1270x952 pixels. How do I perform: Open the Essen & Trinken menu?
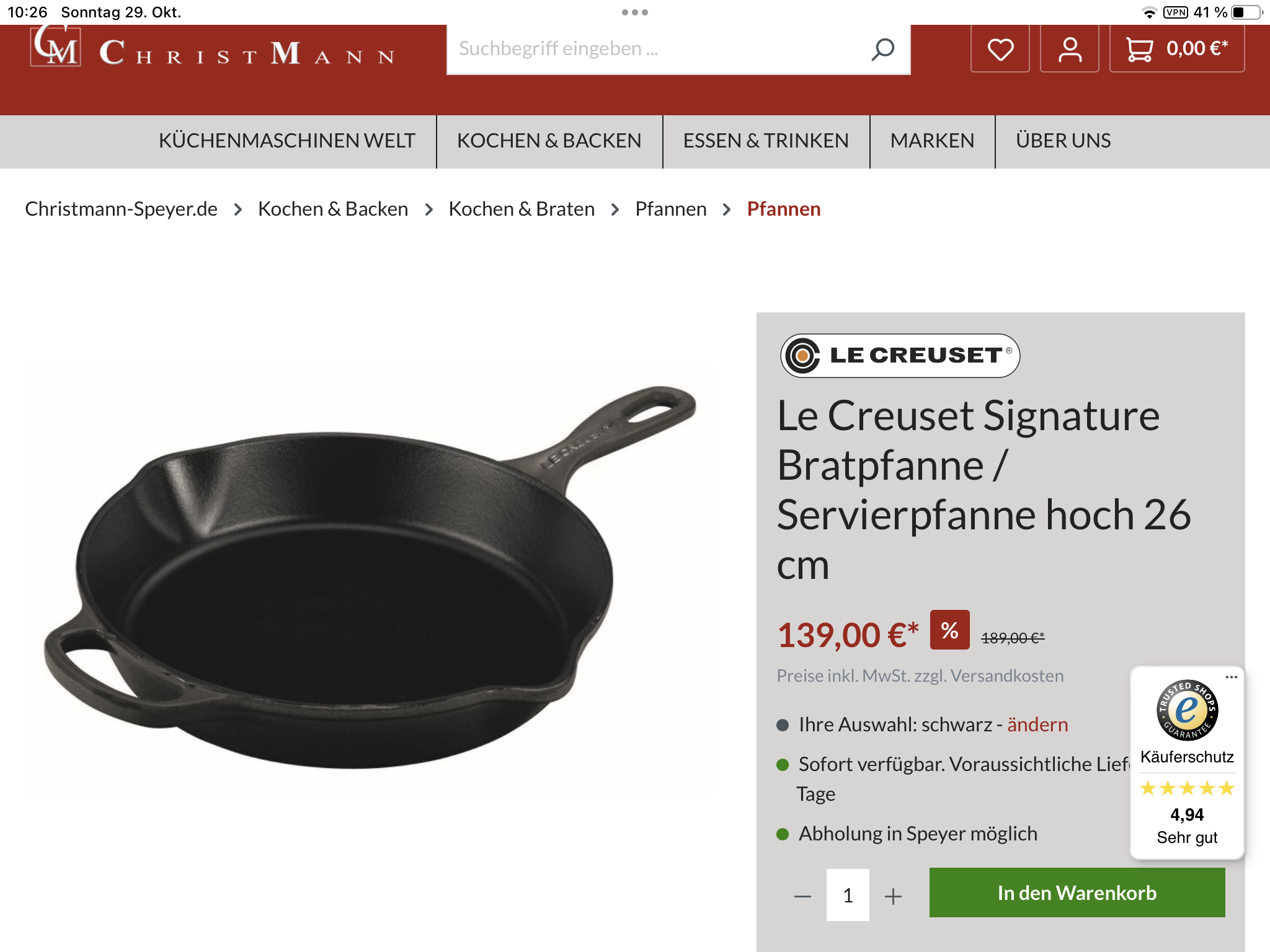[x=766, y=141]
